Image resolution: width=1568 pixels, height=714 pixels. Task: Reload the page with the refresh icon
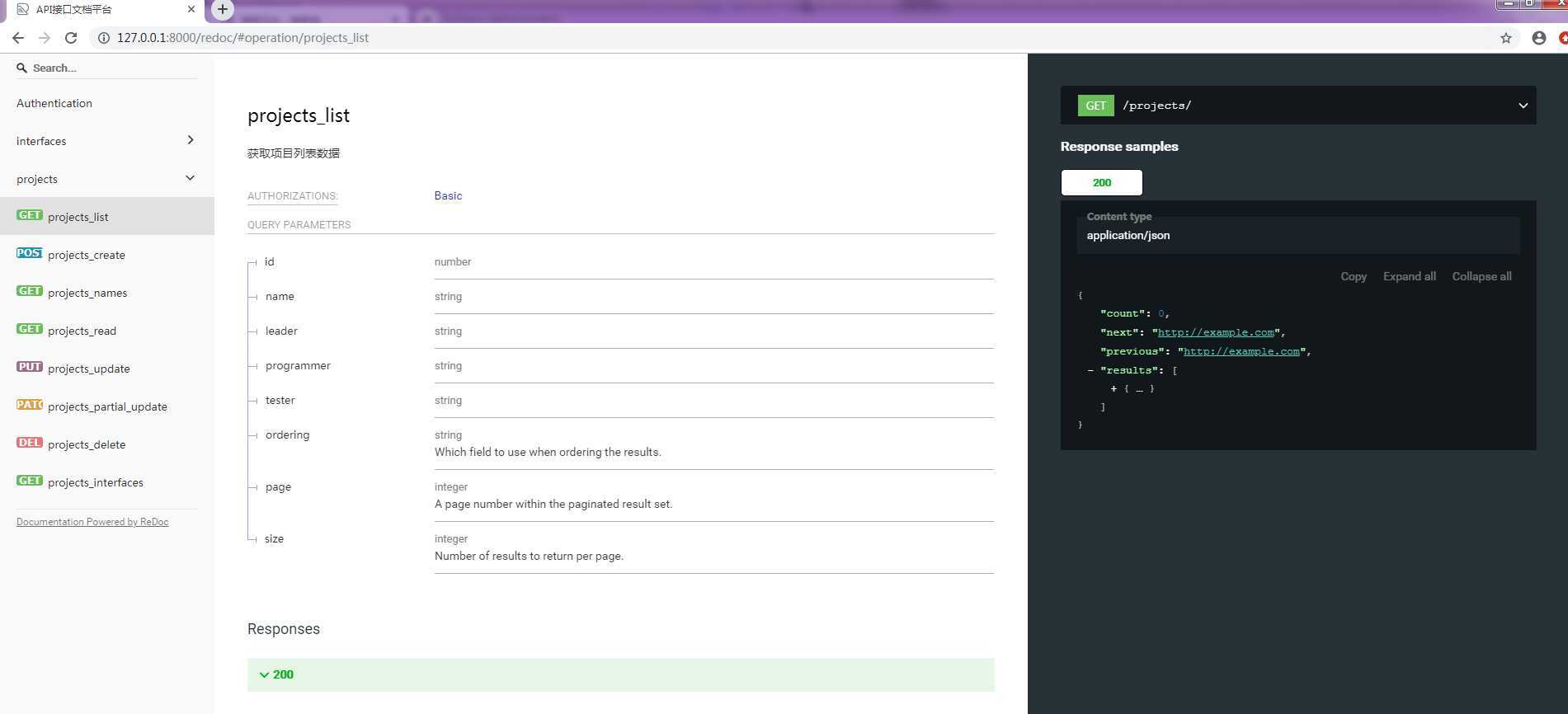click(x=71, y=38)
